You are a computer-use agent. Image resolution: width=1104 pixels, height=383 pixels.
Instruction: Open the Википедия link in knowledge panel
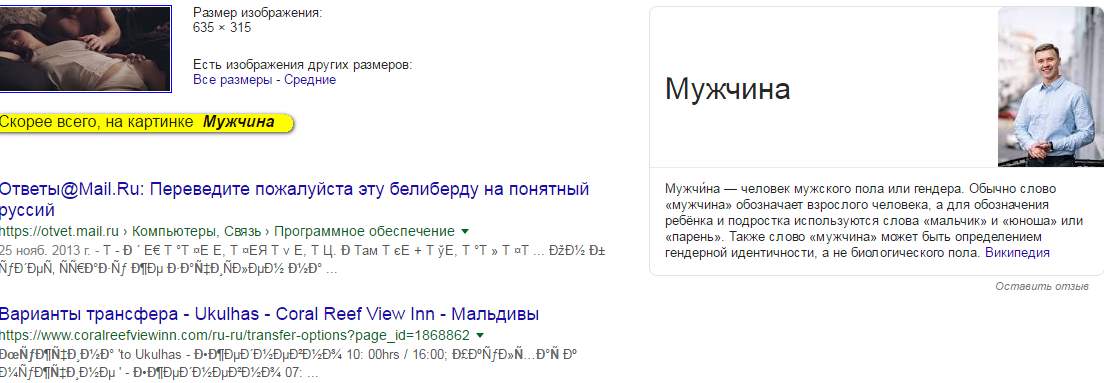tap(1017, 252)
